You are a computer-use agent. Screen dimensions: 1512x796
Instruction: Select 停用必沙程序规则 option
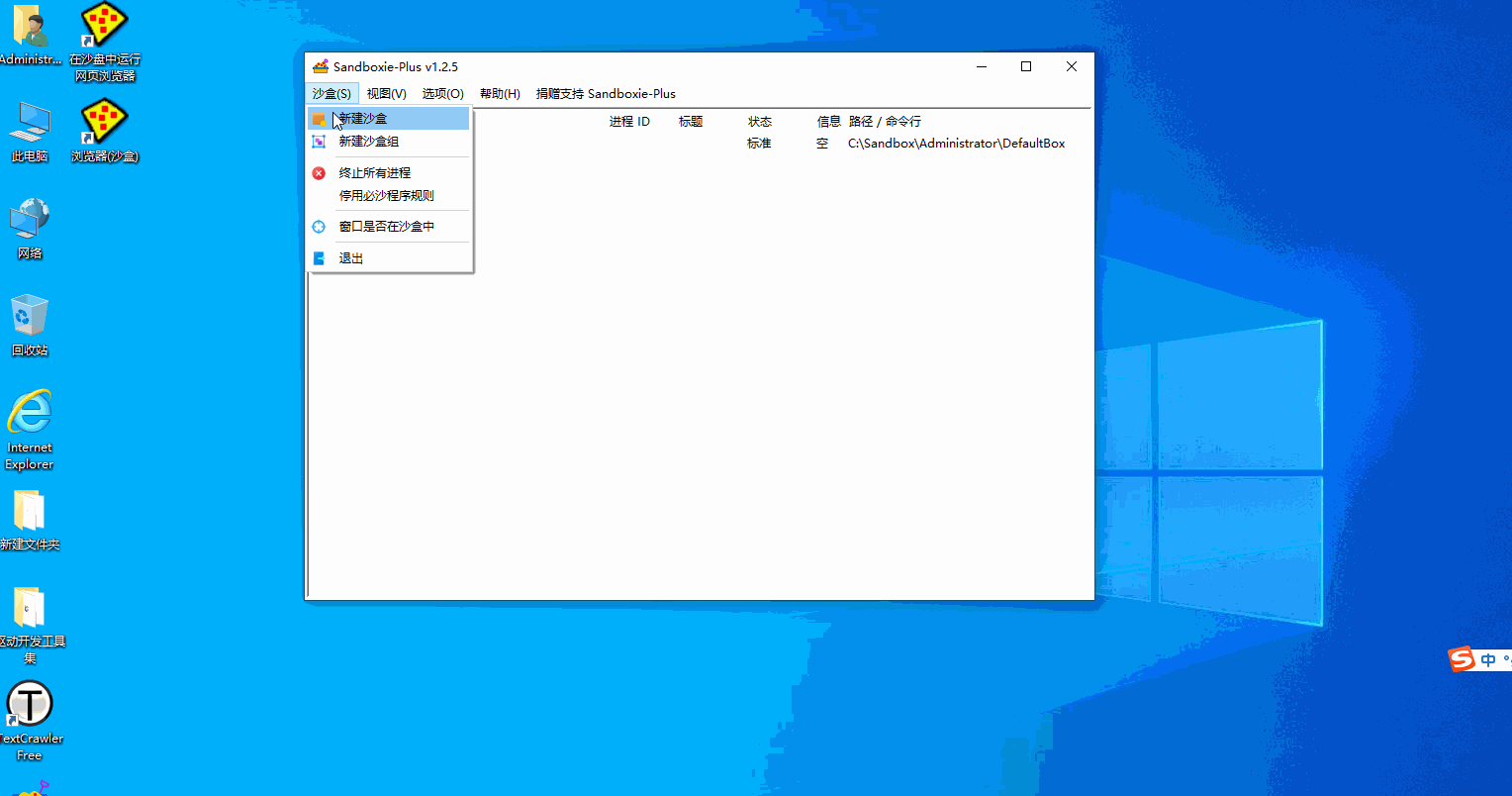tap(389, 196)
